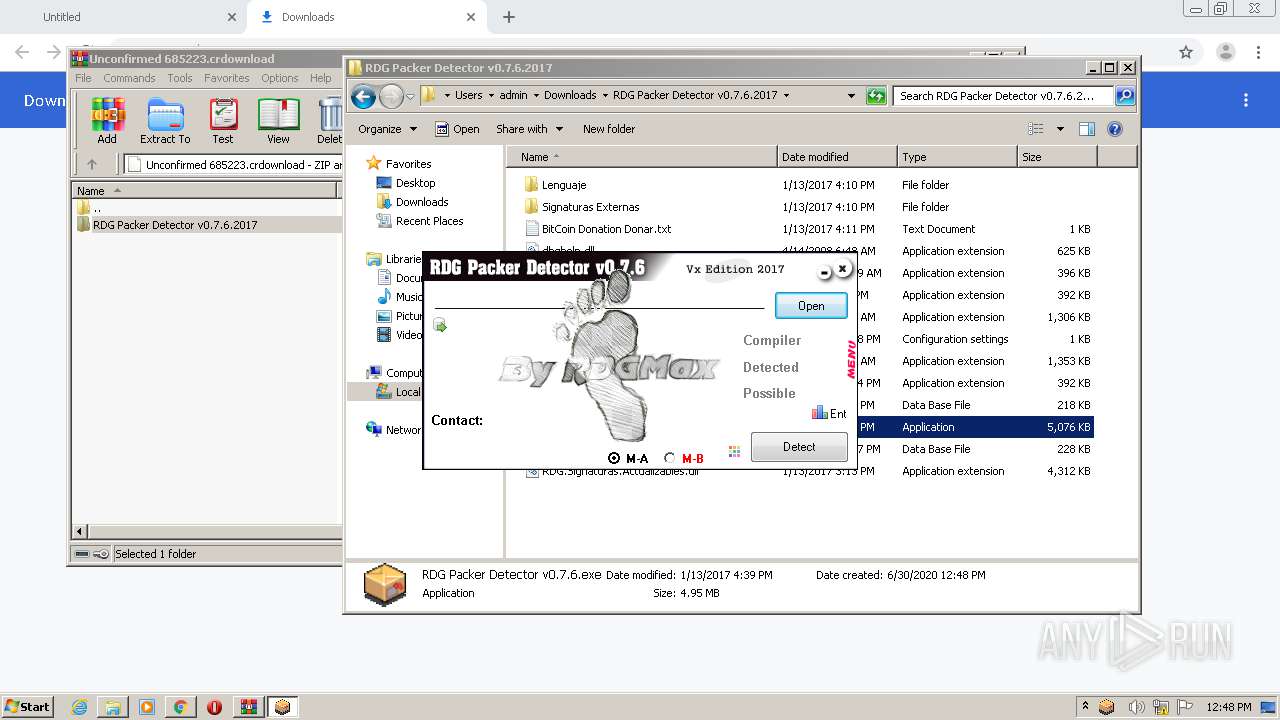This screenshot has height=720, width=1280.
Task: Open the Organize dropdown menu
Action: click(x=388, y=129)
